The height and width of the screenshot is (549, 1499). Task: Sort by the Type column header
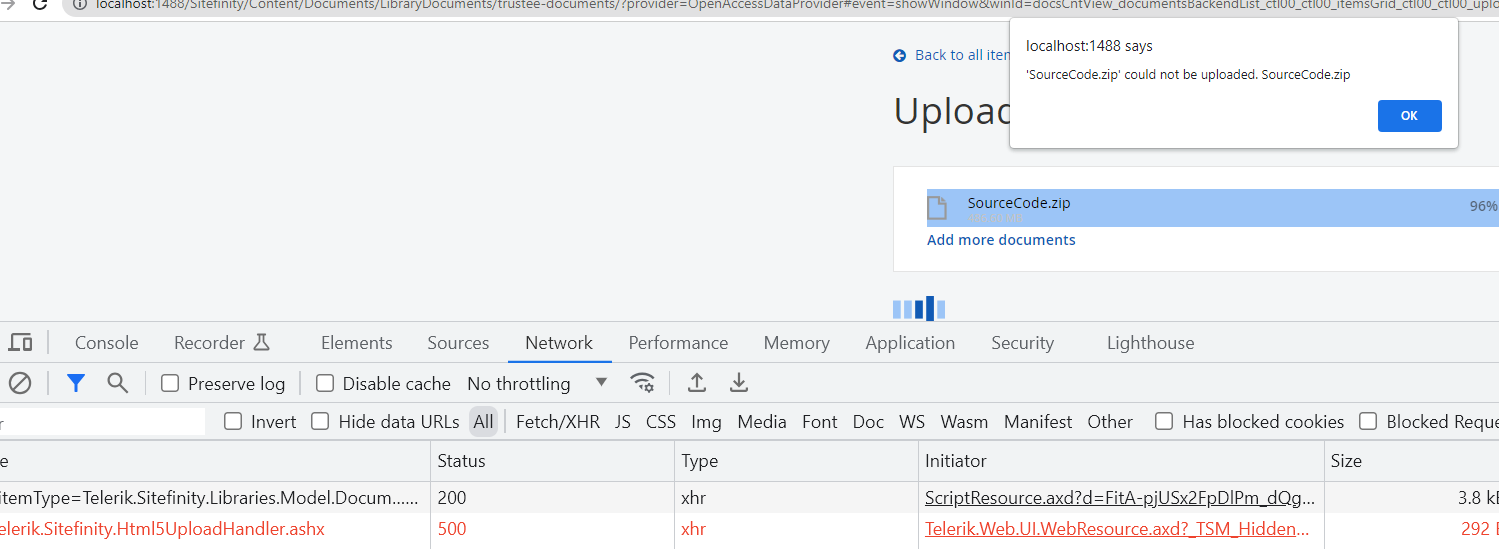pos(797,461)
